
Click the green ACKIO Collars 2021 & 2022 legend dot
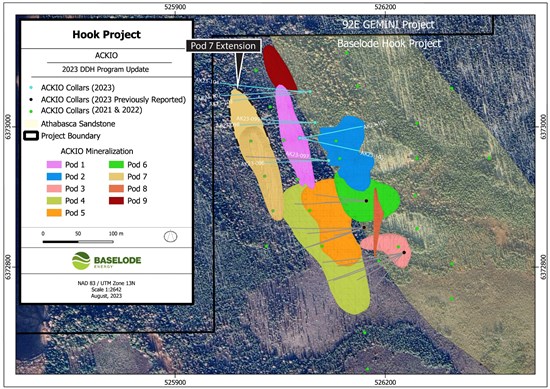(31, 111)
